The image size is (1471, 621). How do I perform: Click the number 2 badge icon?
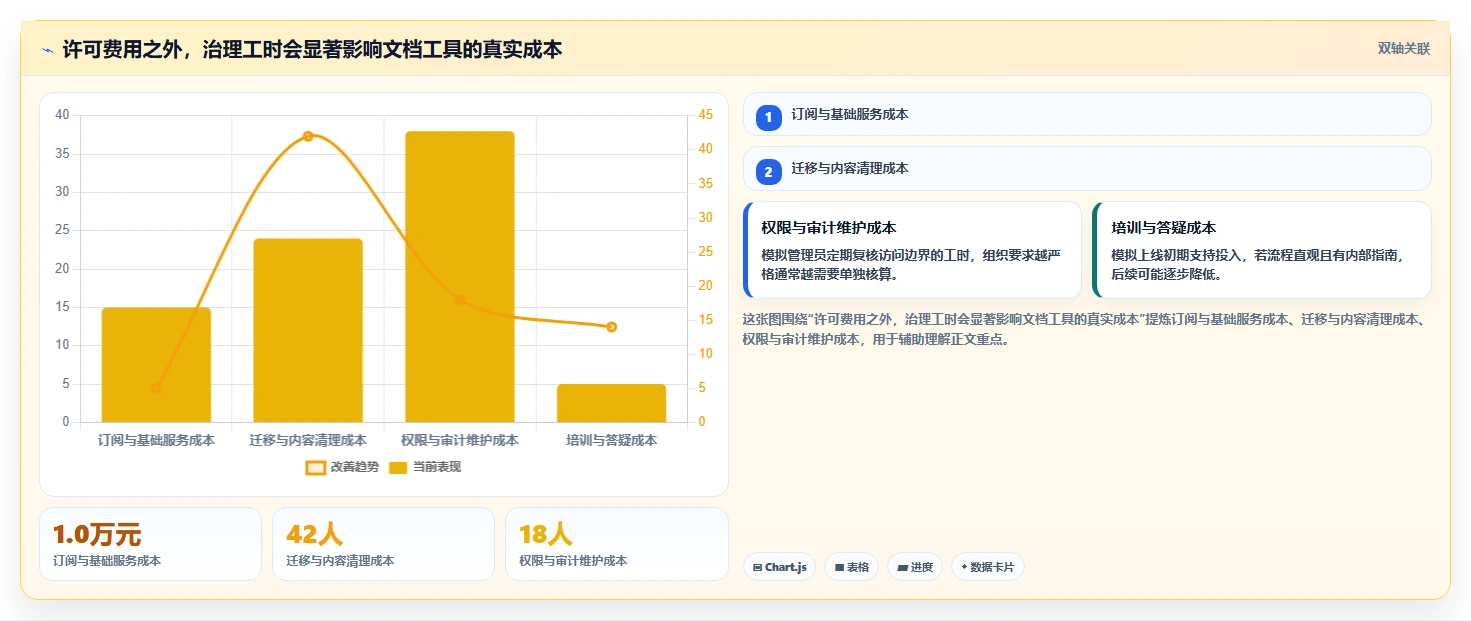coord(768,172)
